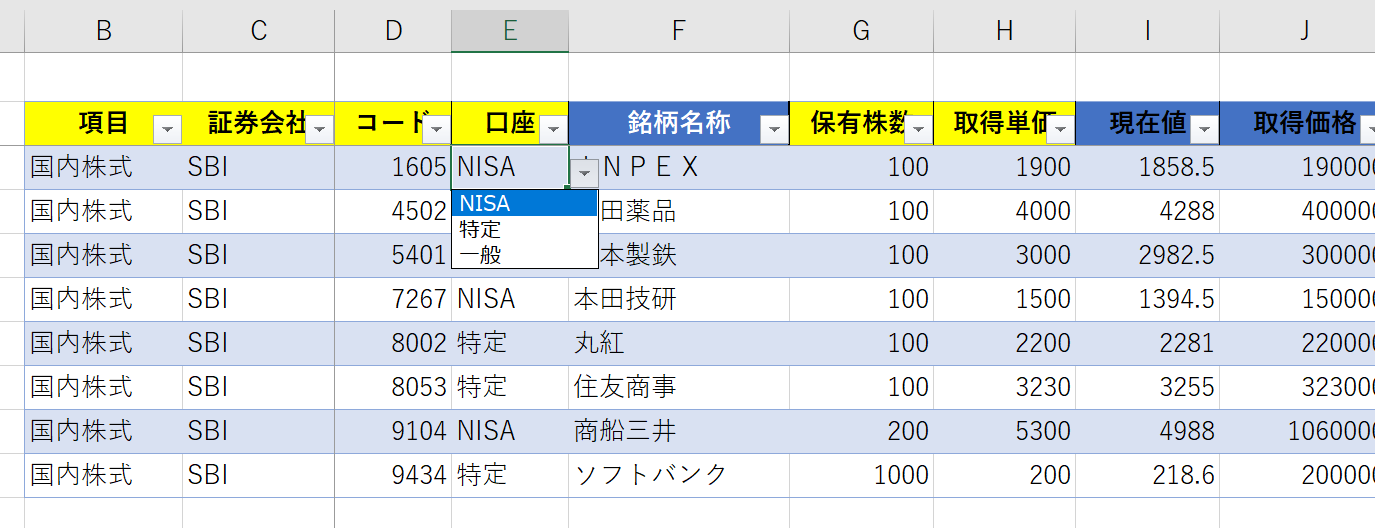Image resolution: width=1375 pixels, height=528 pixels.
Task: Select column B header
Action: coord(104,31)
